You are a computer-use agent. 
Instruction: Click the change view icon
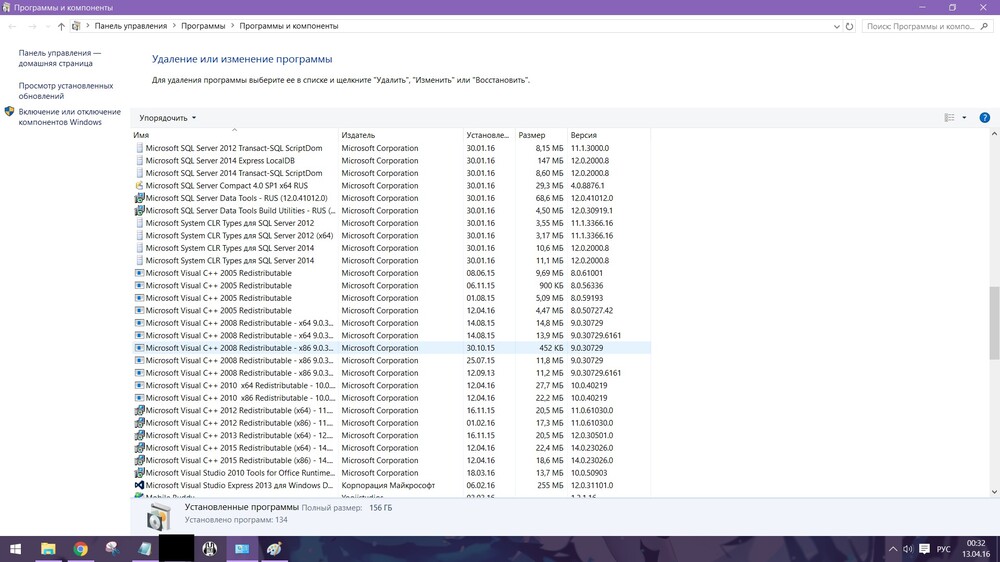pyautogui.click(x=950, y=117)
